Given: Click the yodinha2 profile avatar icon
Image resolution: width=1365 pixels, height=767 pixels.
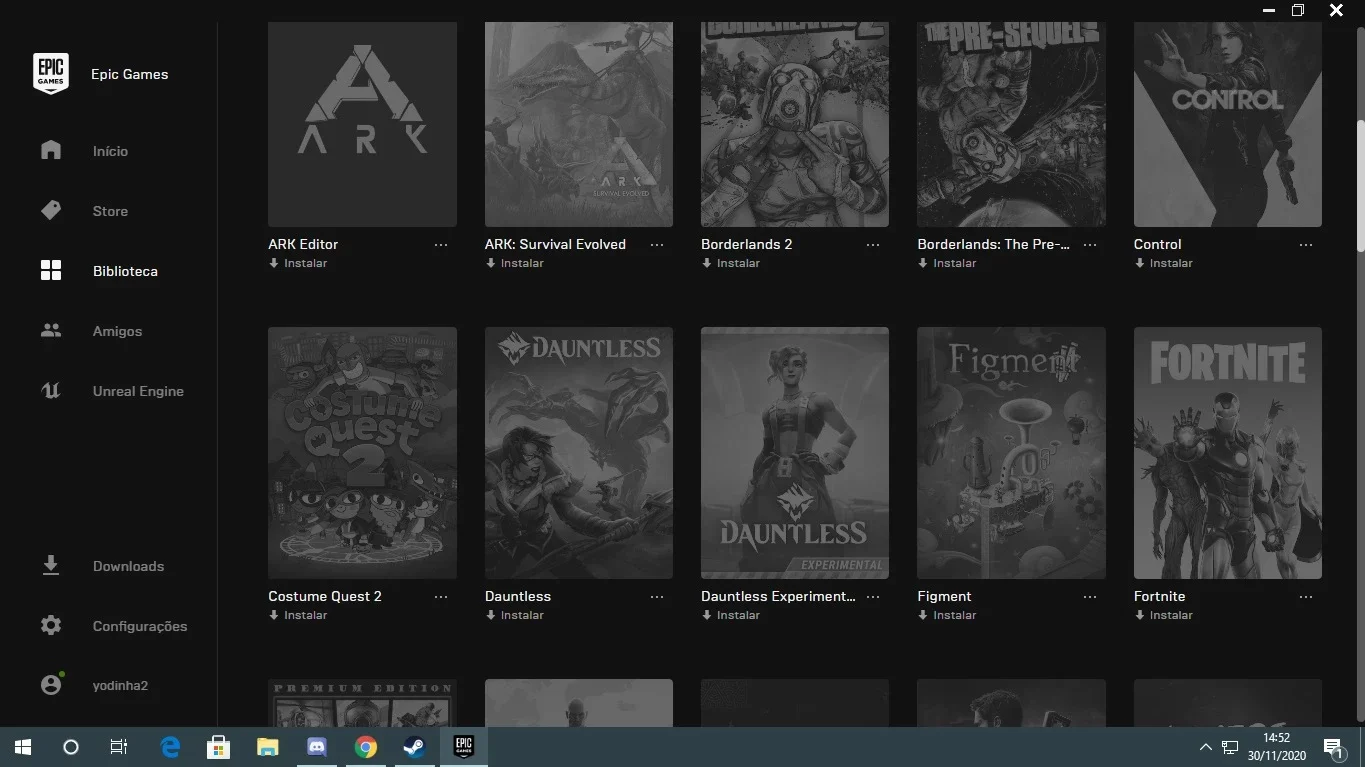Looking at the screenshot, I should click(x=51, y=685).
